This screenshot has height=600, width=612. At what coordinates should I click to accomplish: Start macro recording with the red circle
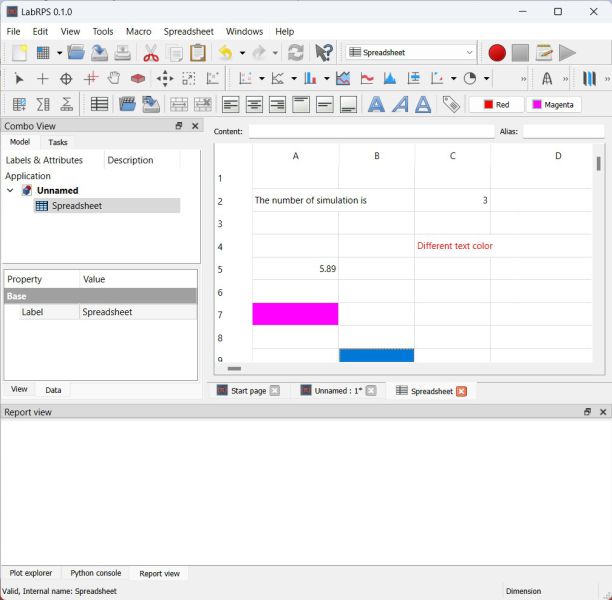(x=497, y=53)
